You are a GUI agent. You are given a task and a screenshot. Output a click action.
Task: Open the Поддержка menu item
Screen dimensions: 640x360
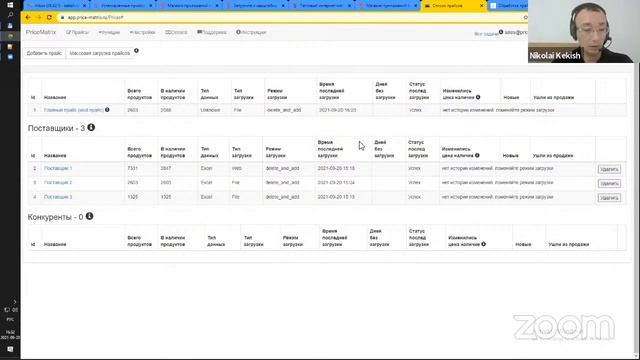coord(212,32)
